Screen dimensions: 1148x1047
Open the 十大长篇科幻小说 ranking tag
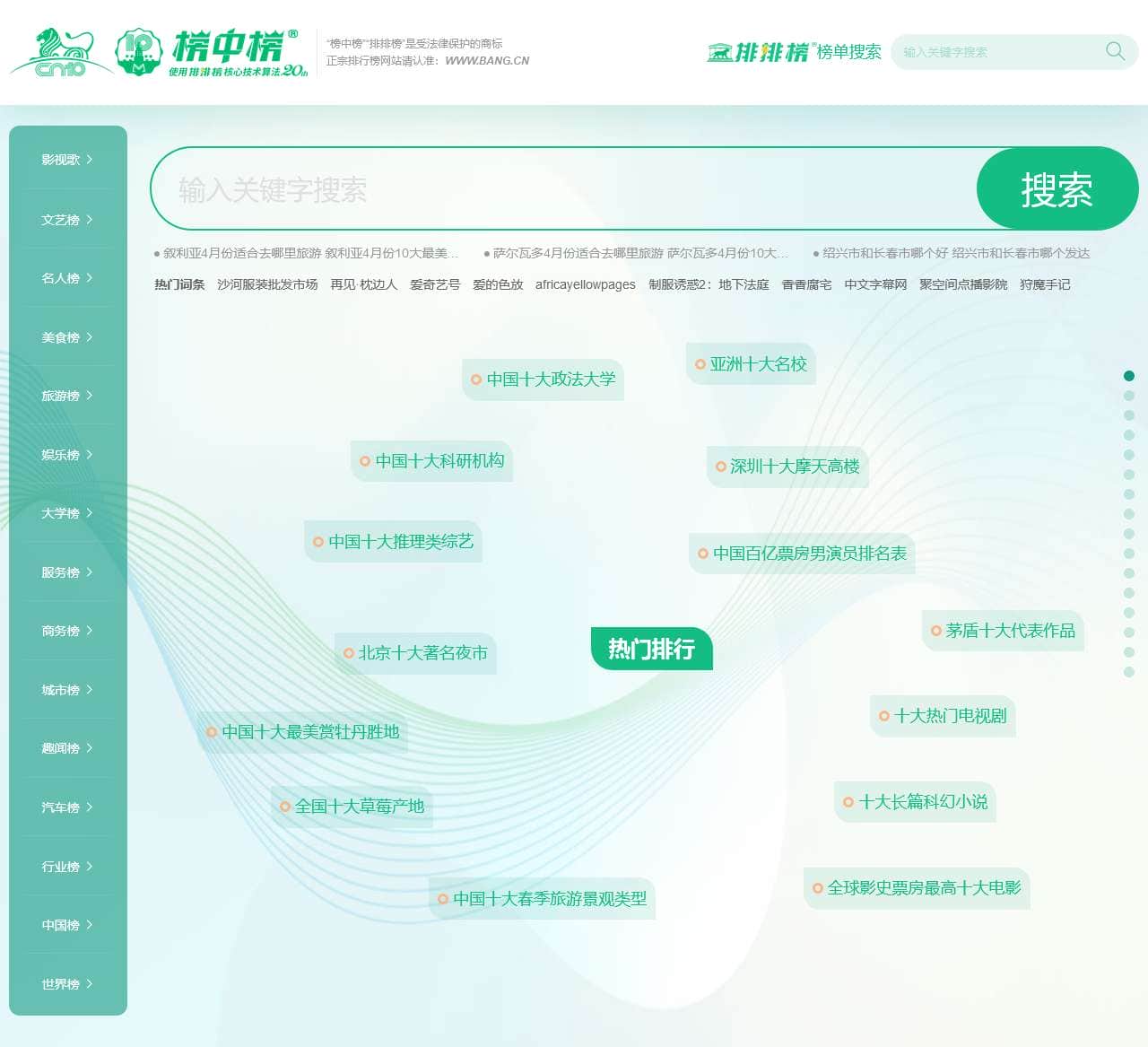coord(915,802)
